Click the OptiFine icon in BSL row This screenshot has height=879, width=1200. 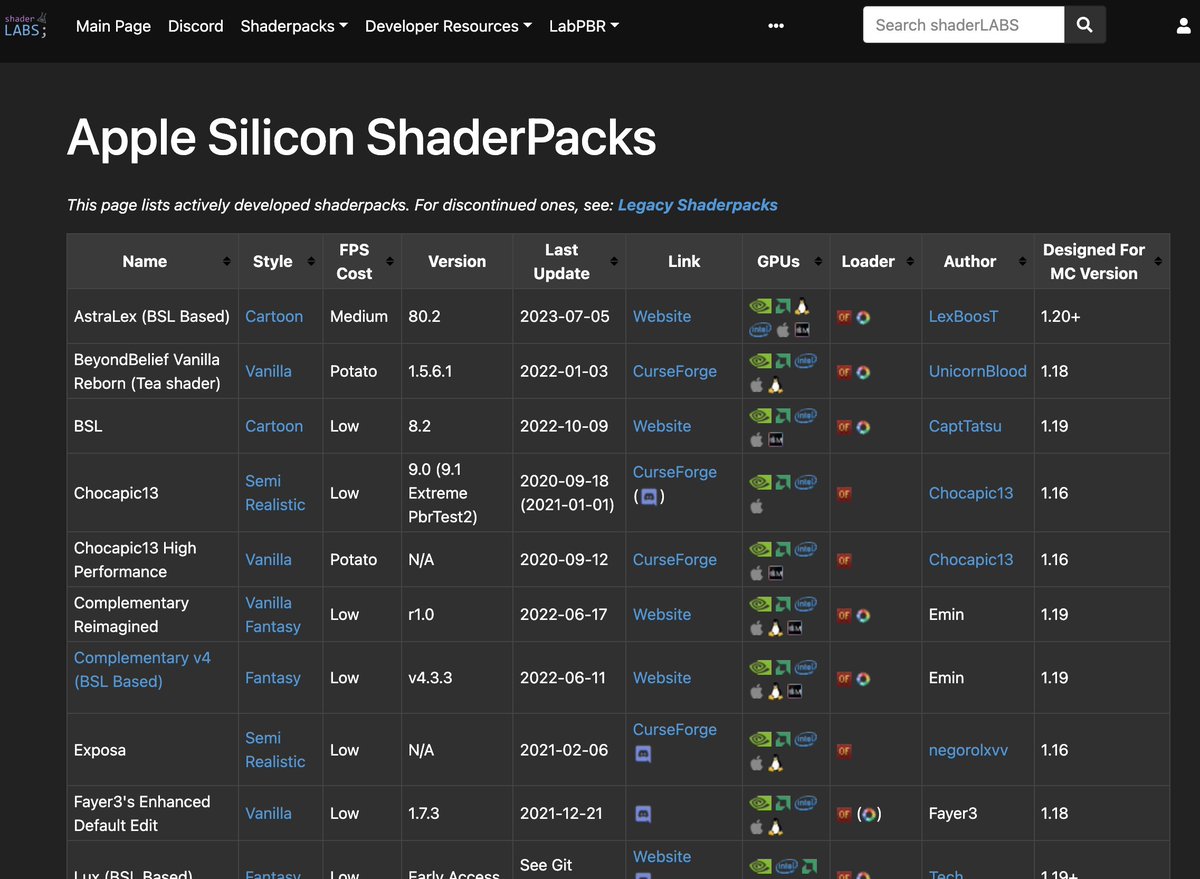[844, 427]
